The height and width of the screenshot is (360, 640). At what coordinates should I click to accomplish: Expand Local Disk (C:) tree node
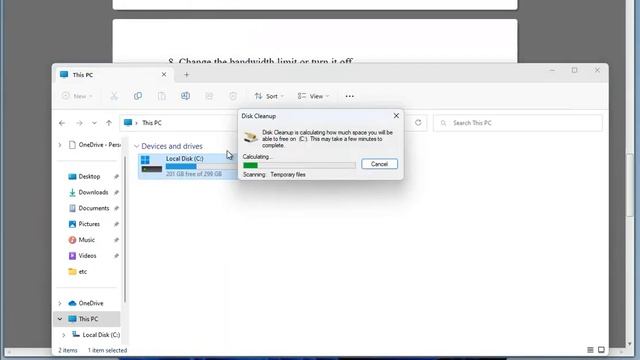[x=64, y=335]
